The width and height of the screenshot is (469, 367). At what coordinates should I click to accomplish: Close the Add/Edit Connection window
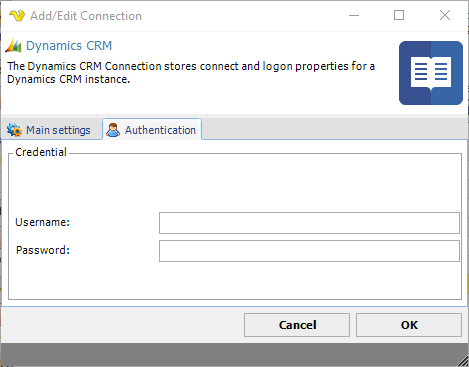click(x=445, y=15)
